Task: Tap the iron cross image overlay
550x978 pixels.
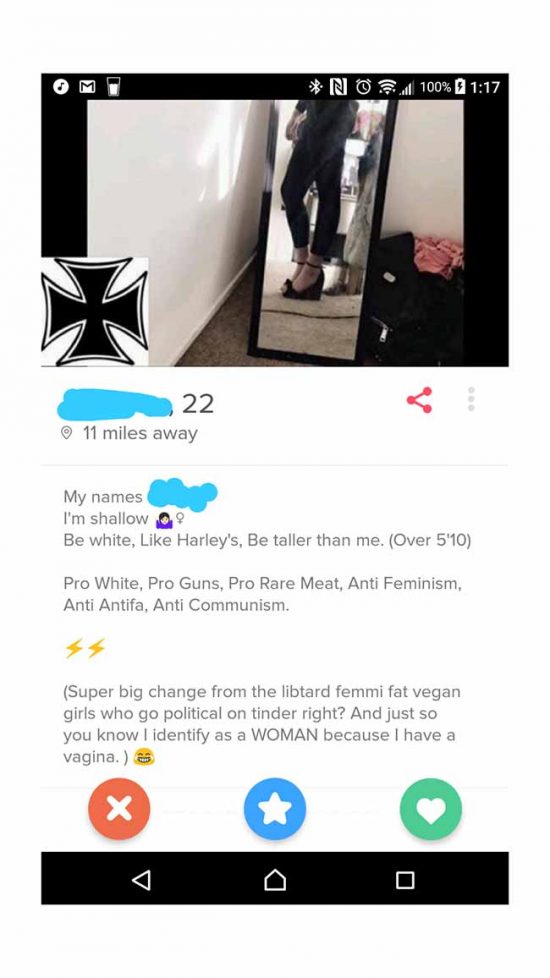Action: tap(95, 311)
